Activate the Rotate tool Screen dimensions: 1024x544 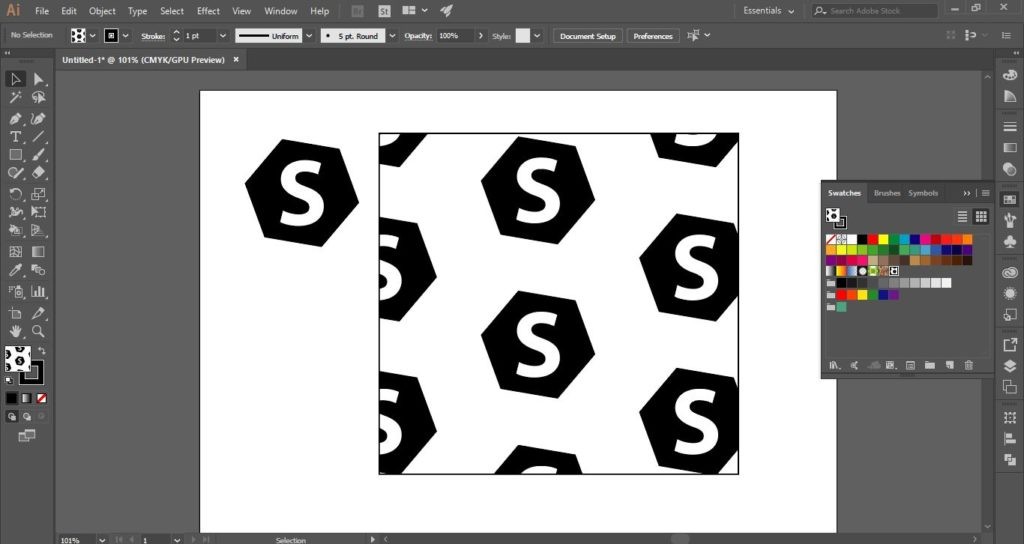pyautogui.click(x=15, y=194)
